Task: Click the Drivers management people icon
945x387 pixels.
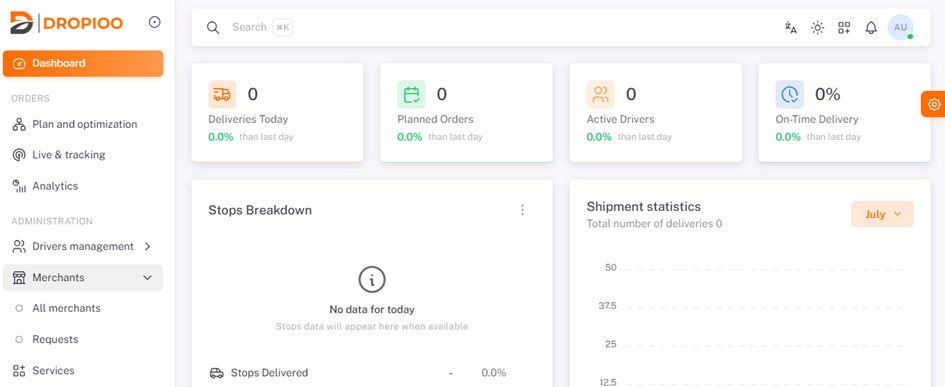Action: click(19, 247)
